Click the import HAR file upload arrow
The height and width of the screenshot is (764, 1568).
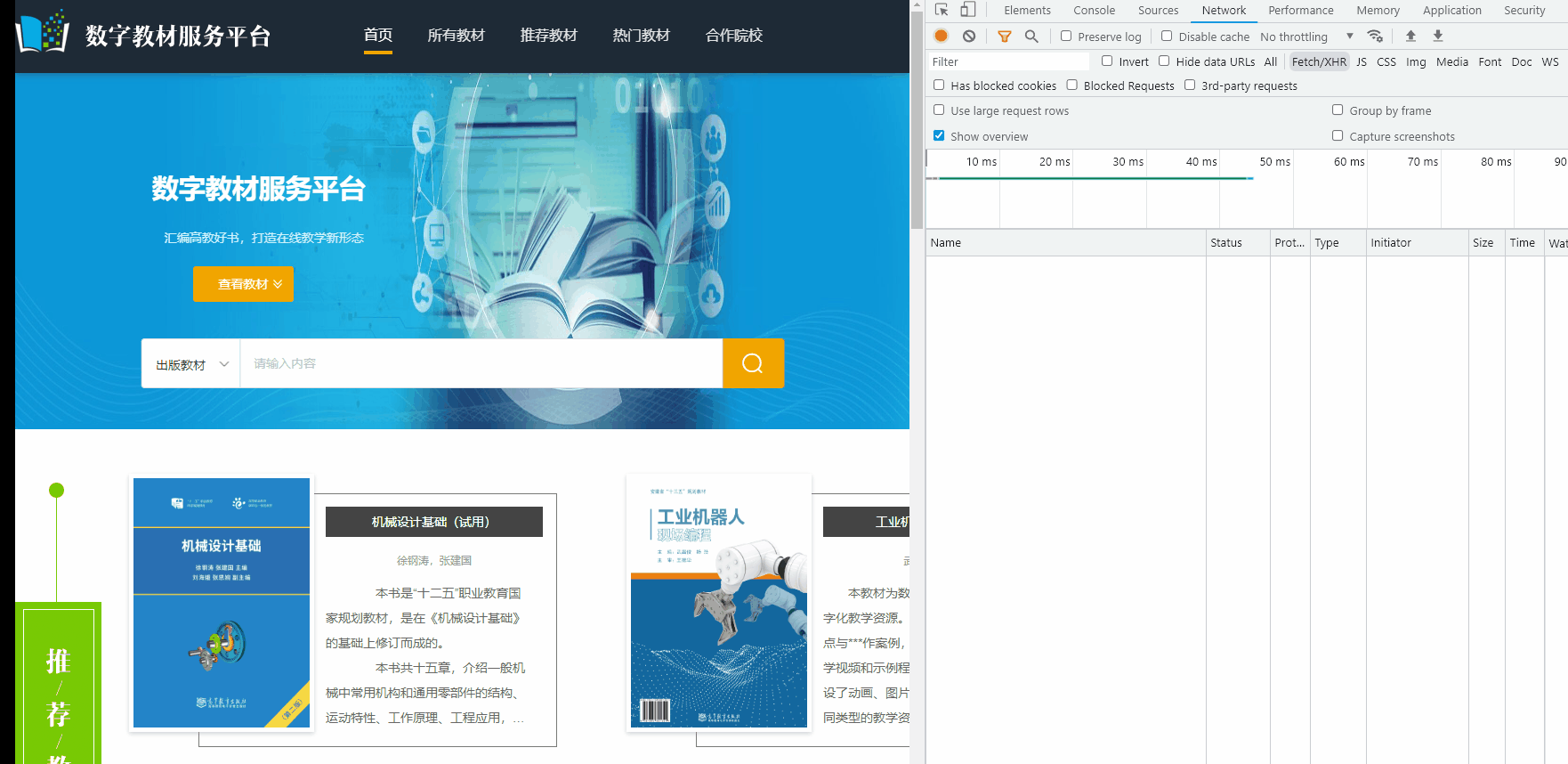click(x=1410, y=36)
